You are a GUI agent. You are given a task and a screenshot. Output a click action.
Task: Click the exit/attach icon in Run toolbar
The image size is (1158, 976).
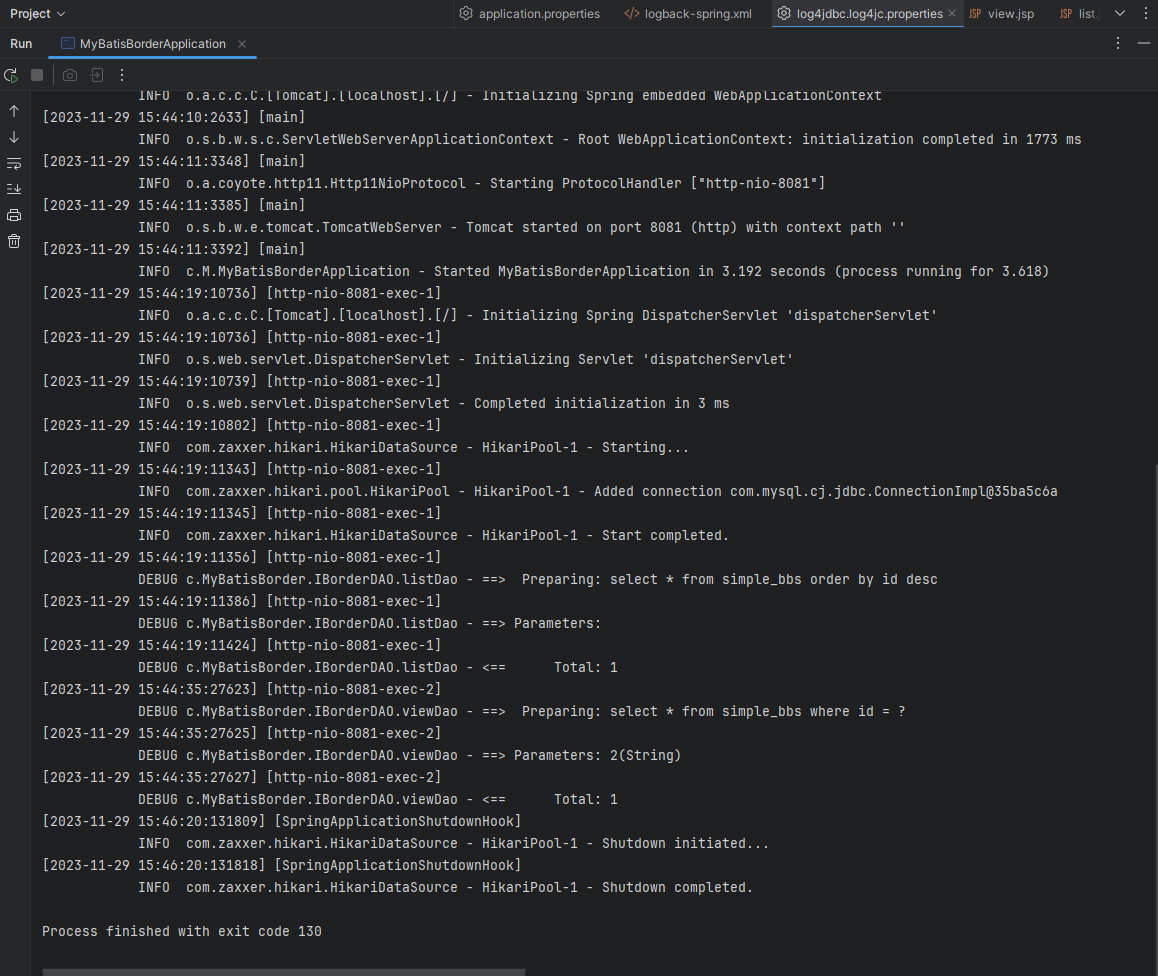pos(97,75)
